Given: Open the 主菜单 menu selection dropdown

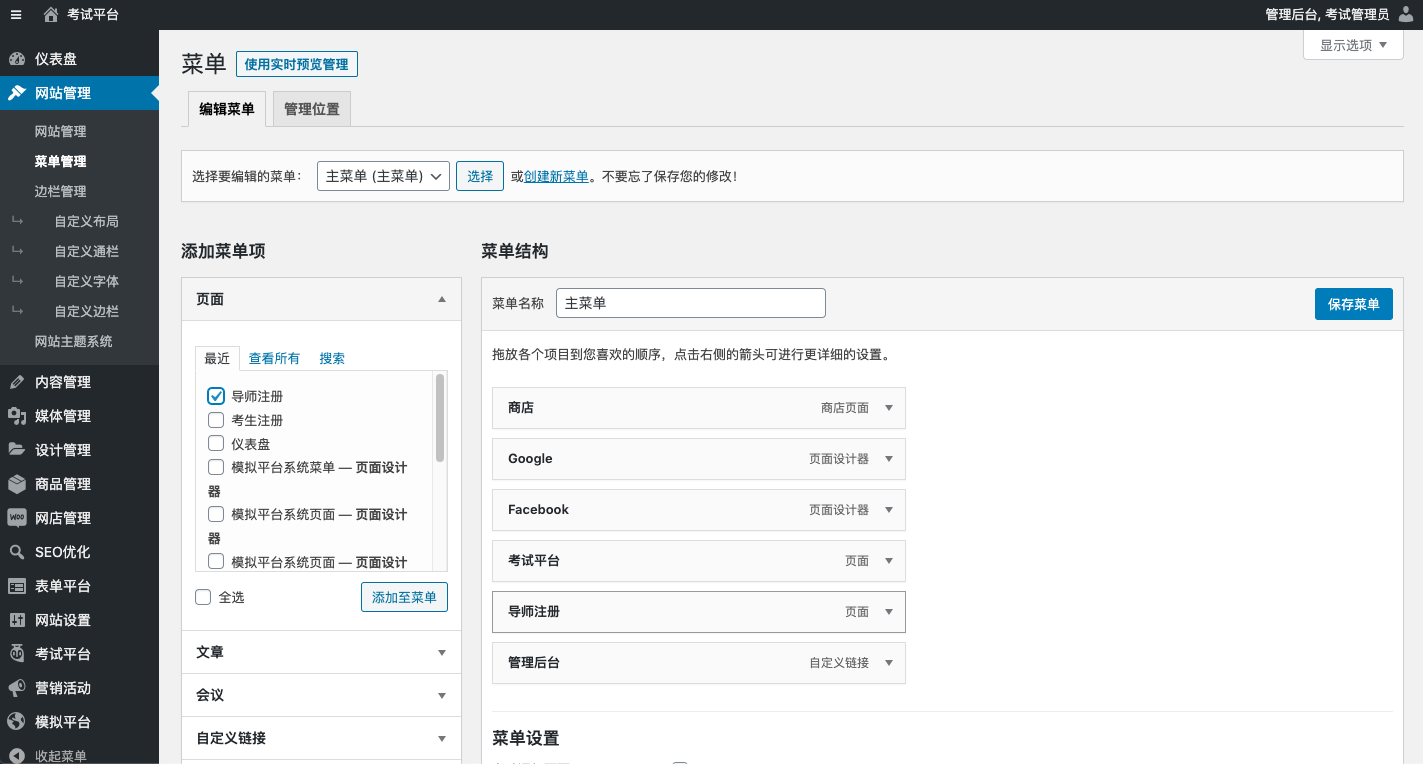Looking at the screenshot, I should (383, 176).
